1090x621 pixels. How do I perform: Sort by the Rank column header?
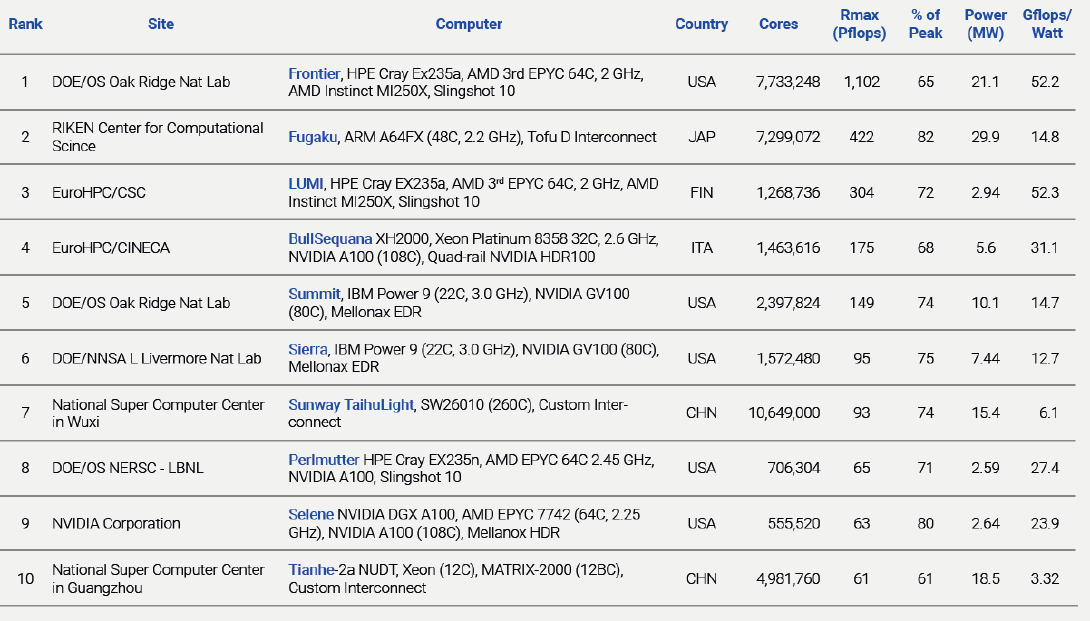[25, 24]
